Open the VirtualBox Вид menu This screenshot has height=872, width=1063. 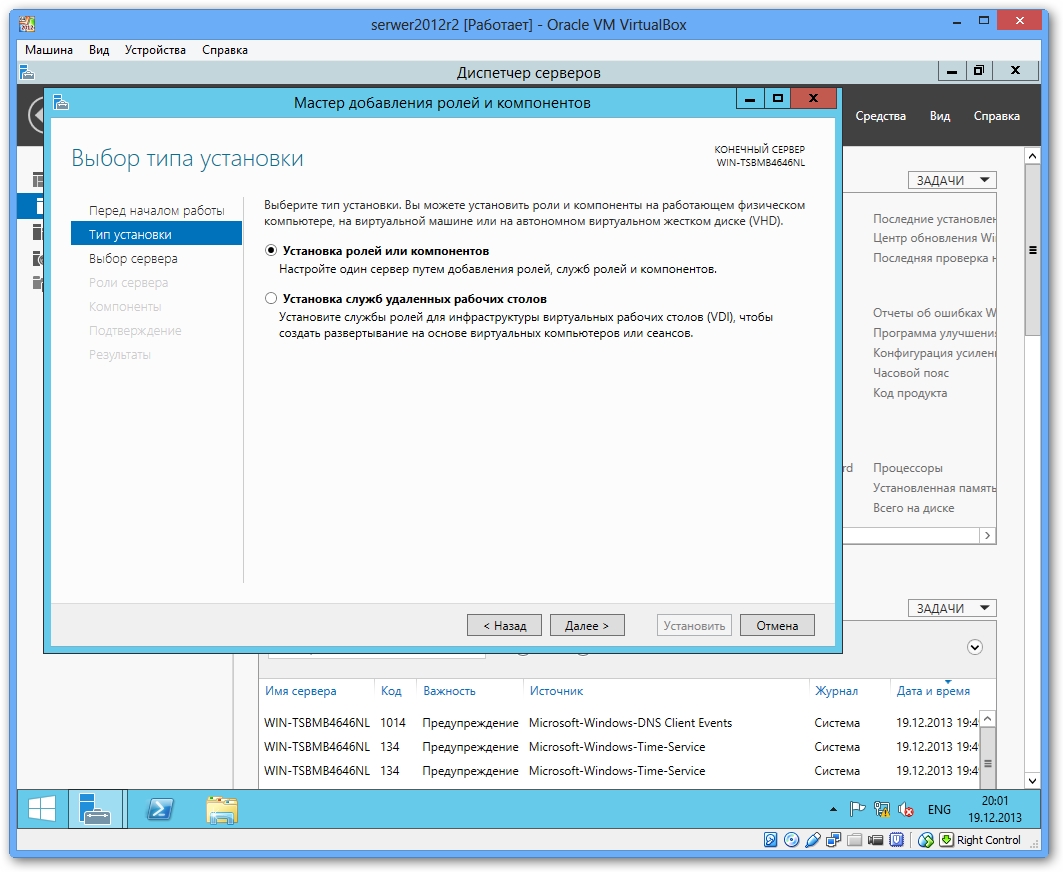click(x=99, y=49)
